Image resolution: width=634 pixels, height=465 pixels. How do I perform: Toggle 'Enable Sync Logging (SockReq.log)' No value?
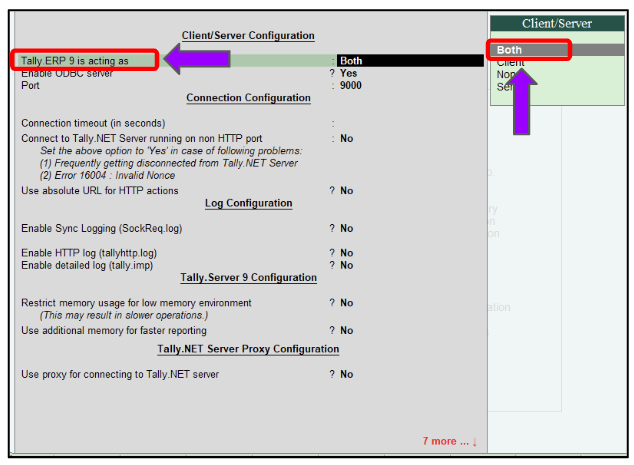(347, 228)
